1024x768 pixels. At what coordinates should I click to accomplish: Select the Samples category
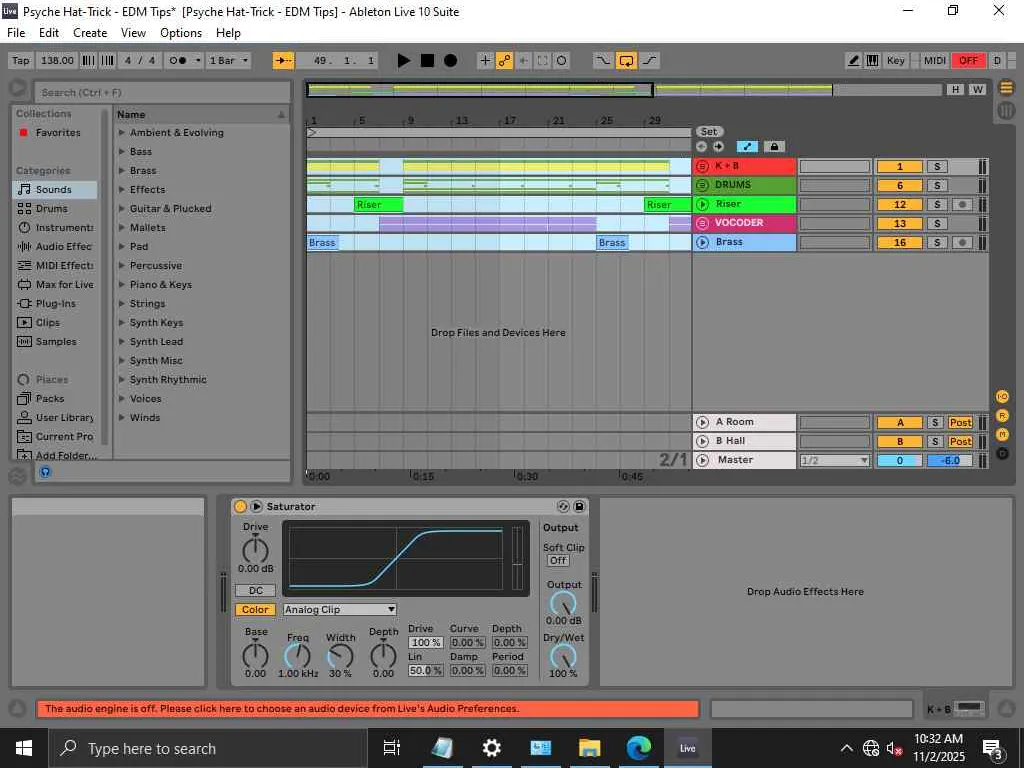pos(55,342)
